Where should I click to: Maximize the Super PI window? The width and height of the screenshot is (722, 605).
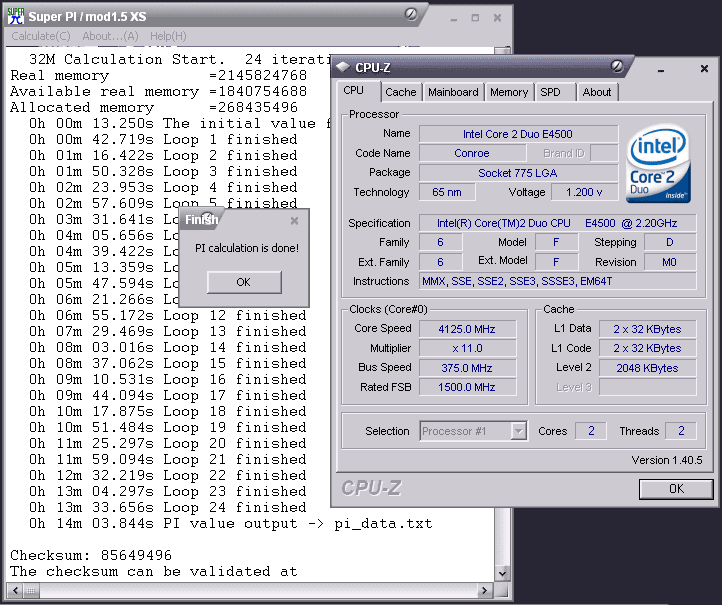pos(475,18)
